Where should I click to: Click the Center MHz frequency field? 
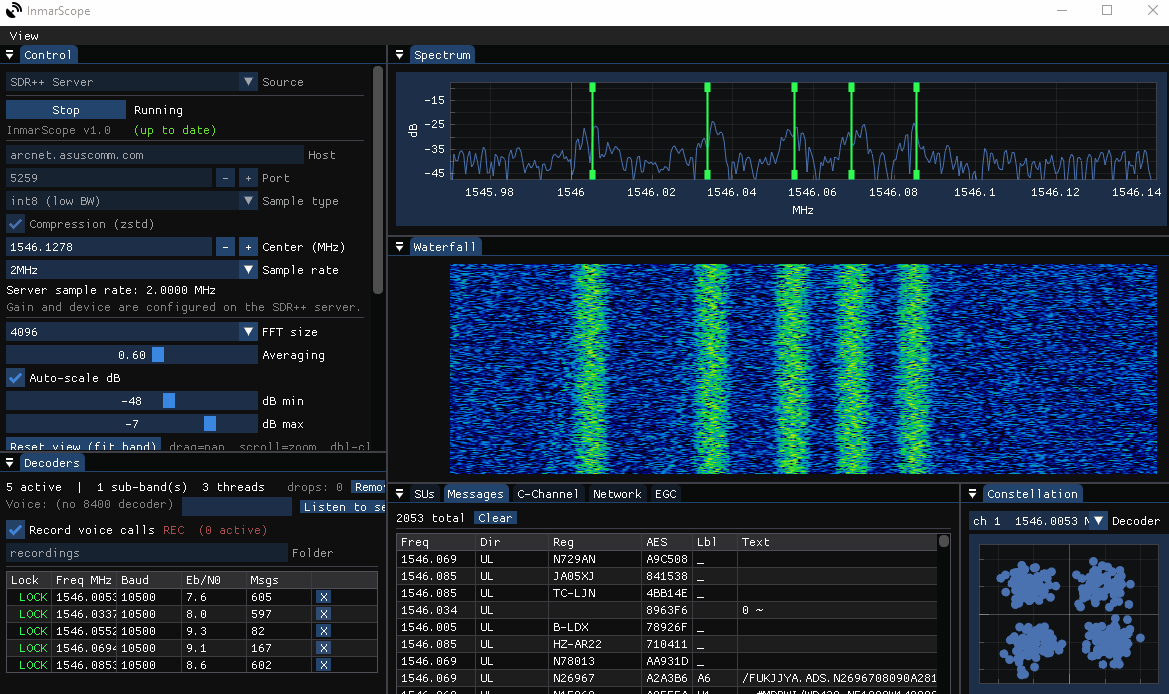click(109, 247)
